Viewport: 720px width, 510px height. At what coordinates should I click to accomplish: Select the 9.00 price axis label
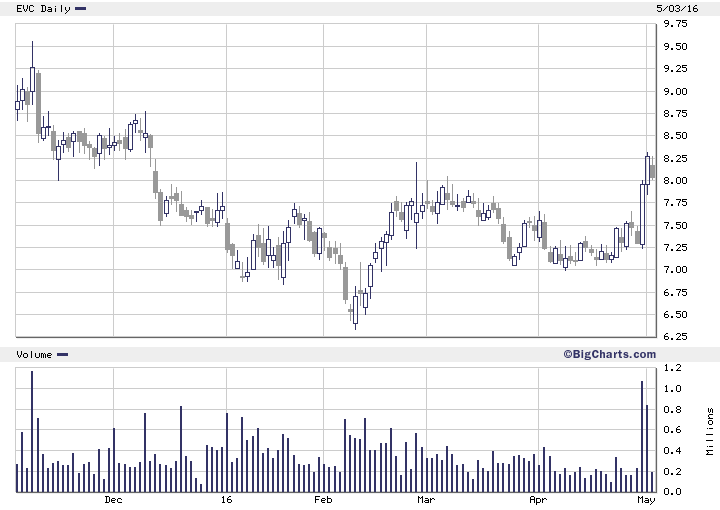click(675, 91)
